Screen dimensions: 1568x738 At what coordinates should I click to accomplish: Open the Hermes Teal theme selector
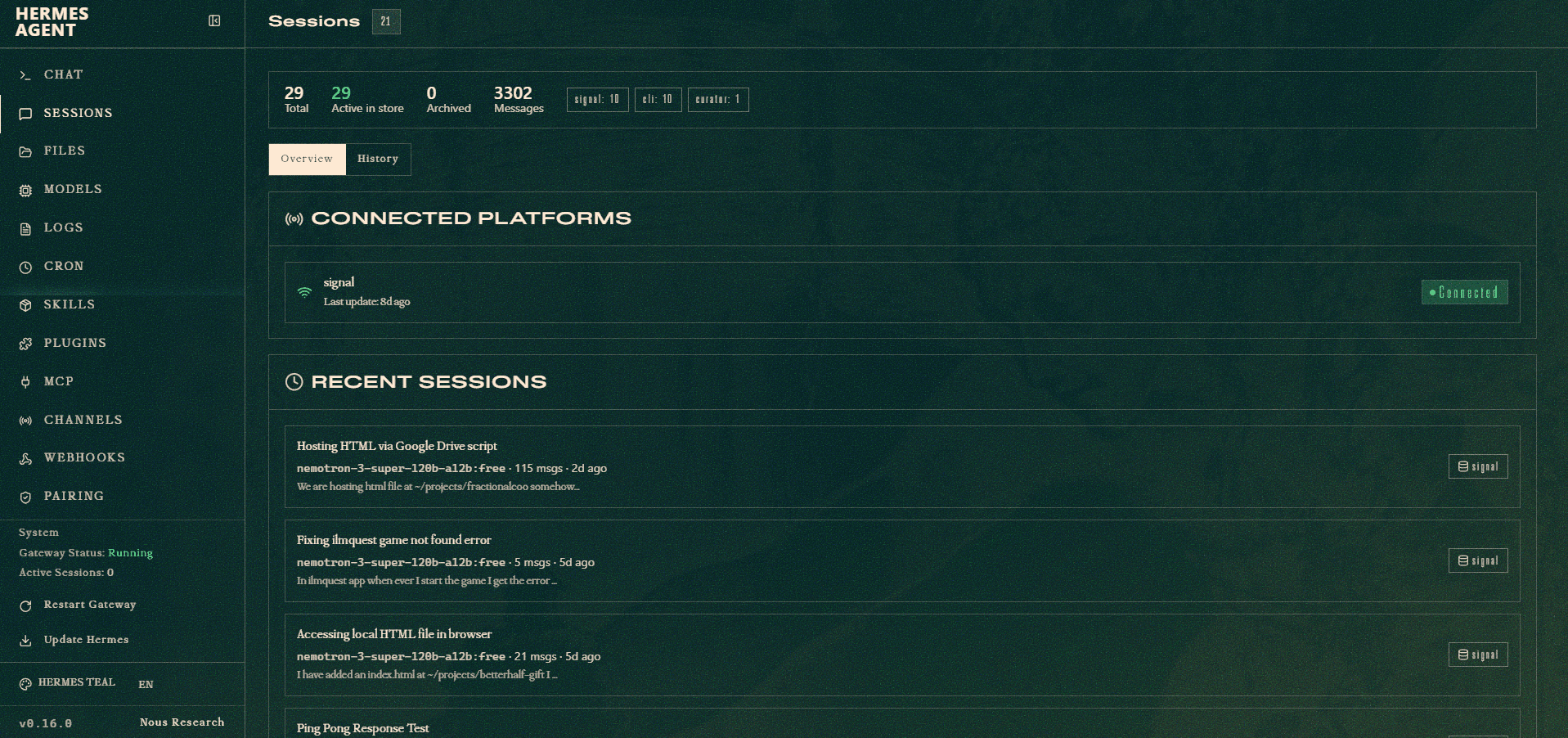(67, 683)
